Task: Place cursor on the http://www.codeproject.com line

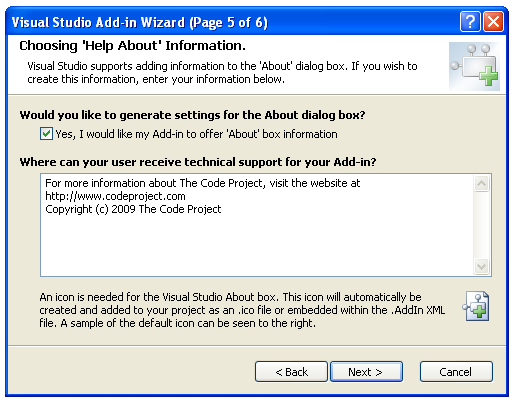Action: [115, 196]
